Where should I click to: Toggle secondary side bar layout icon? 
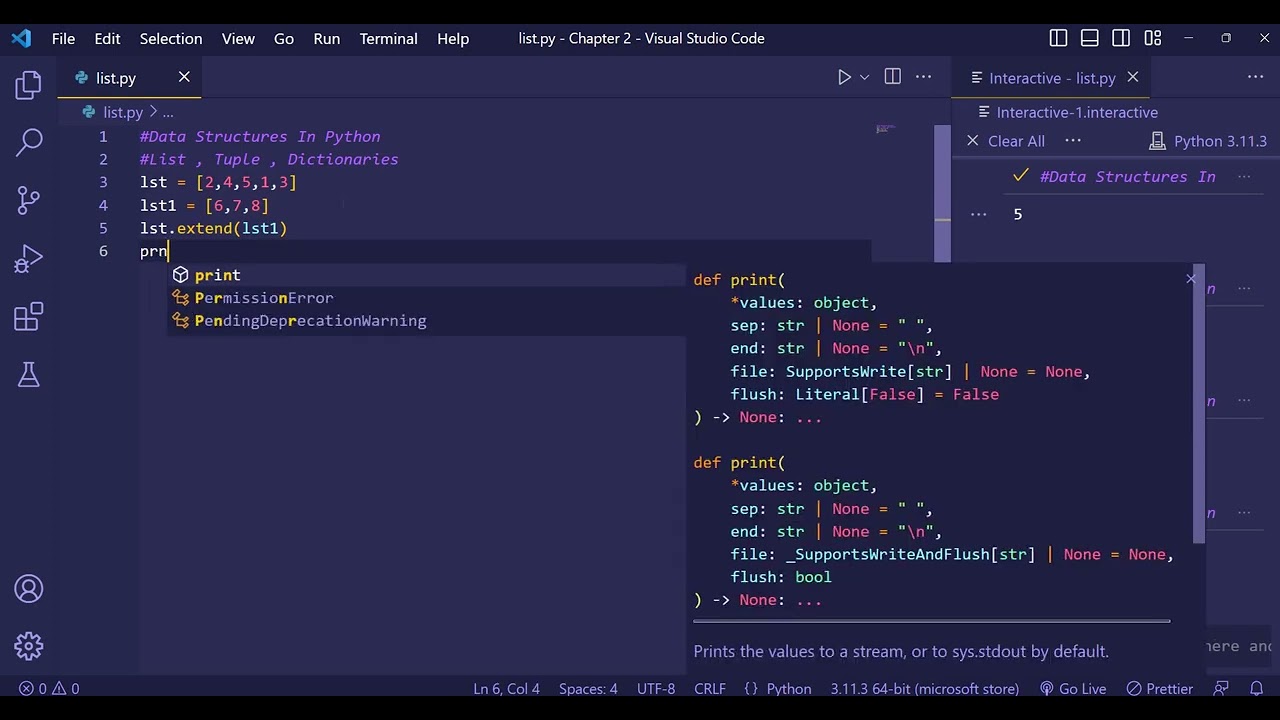1121,38
